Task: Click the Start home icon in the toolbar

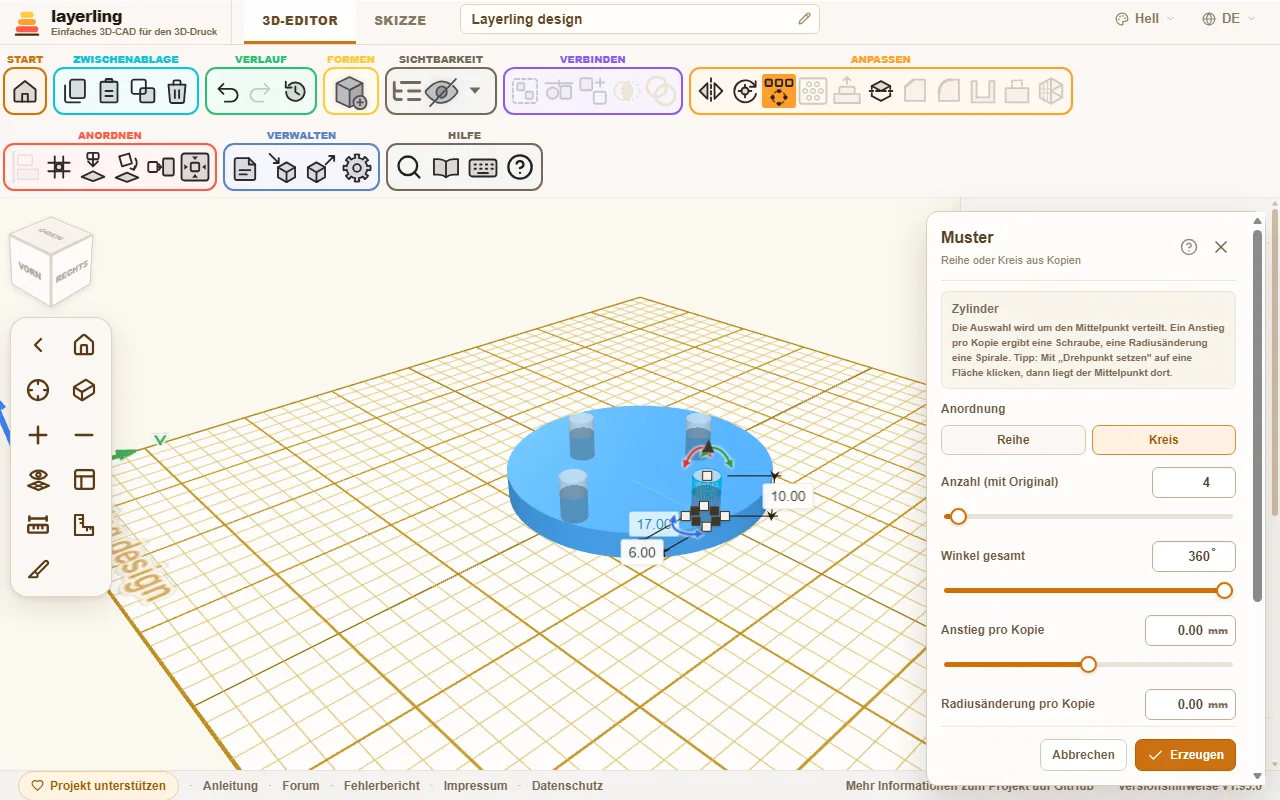Action: (x=25, y=92)
